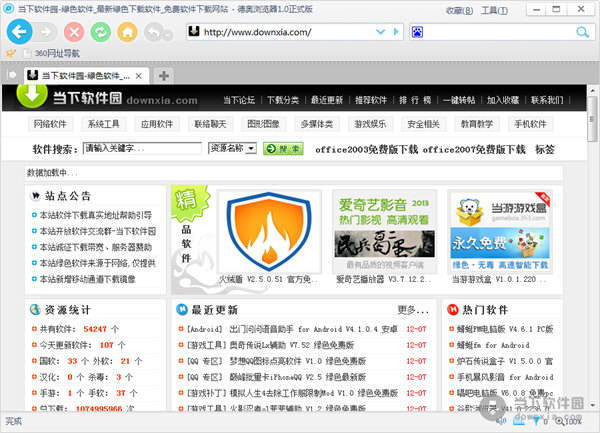Click the Baidu paw search engine icon
Image resolution: width=600 pixels, height=433 pixels.
[x=417, y=32]
